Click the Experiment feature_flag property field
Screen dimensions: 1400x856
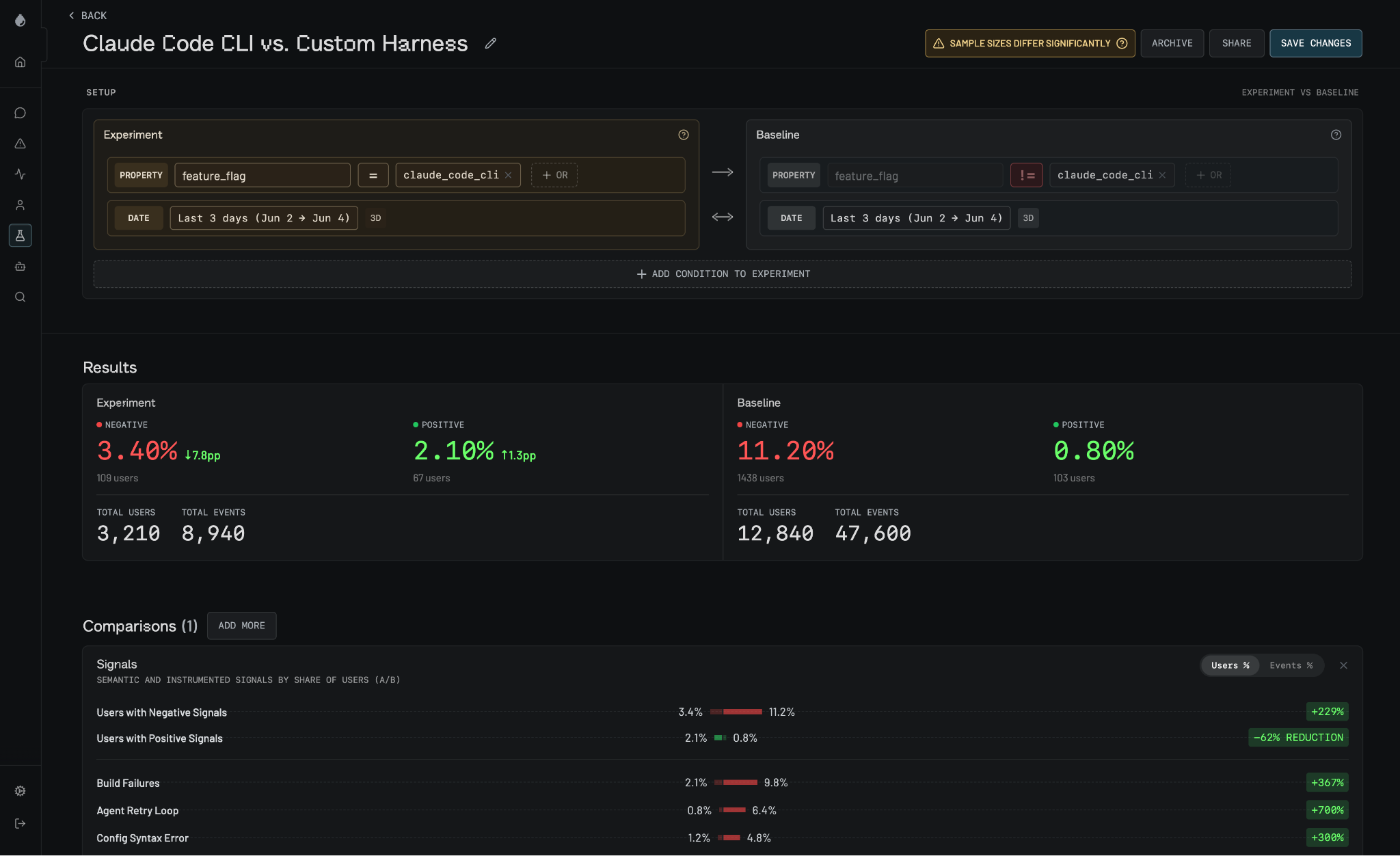point(262,175)
